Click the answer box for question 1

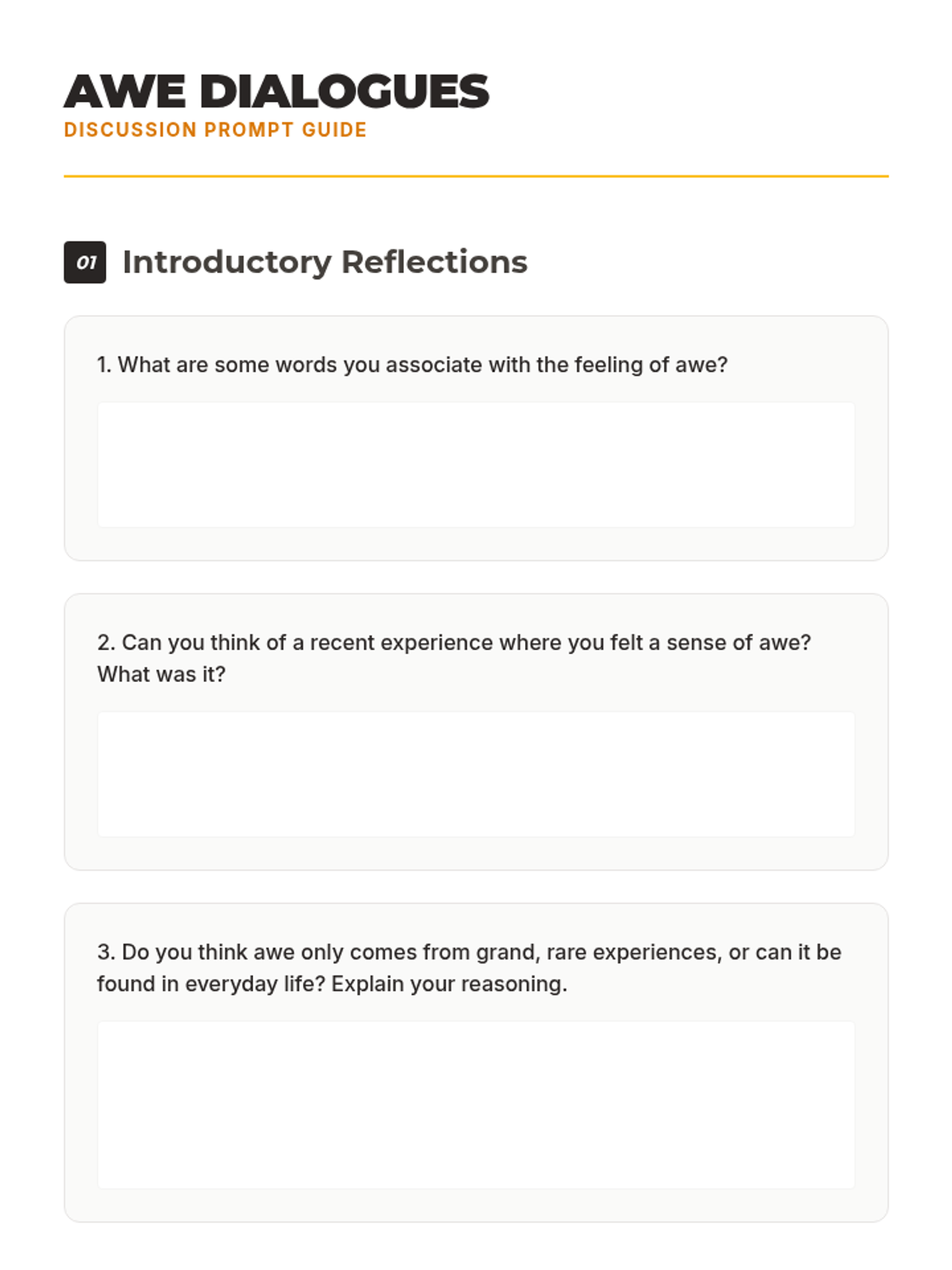tap(476, 464)
